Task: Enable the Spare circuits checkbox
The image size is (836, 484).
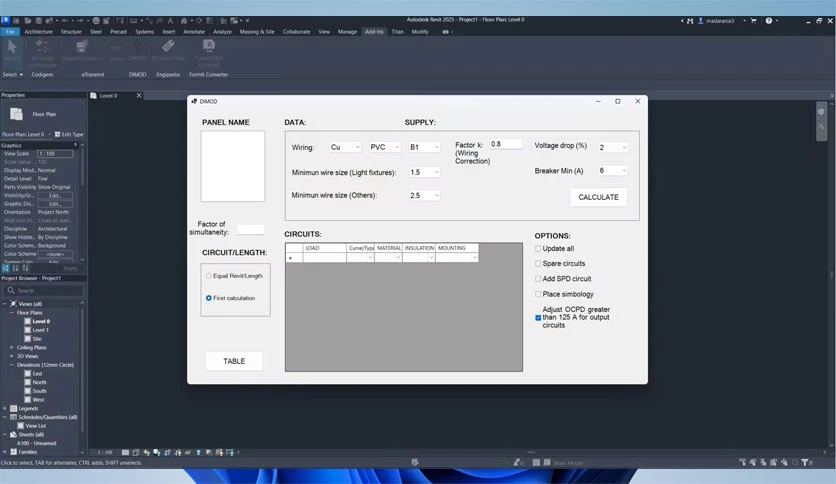Action: point(538,263)
